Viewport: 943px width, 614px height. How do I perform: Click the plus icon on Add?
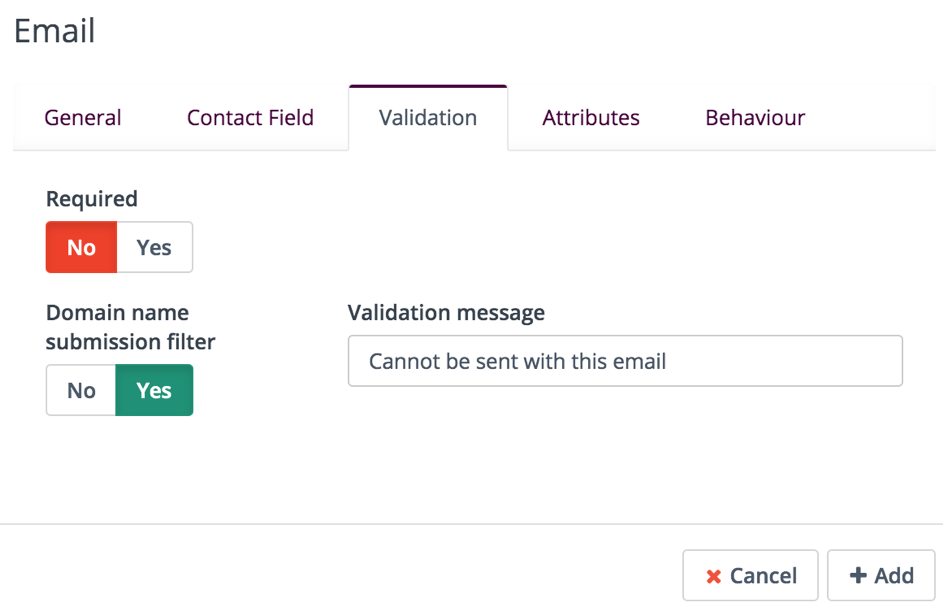[858, 576]
